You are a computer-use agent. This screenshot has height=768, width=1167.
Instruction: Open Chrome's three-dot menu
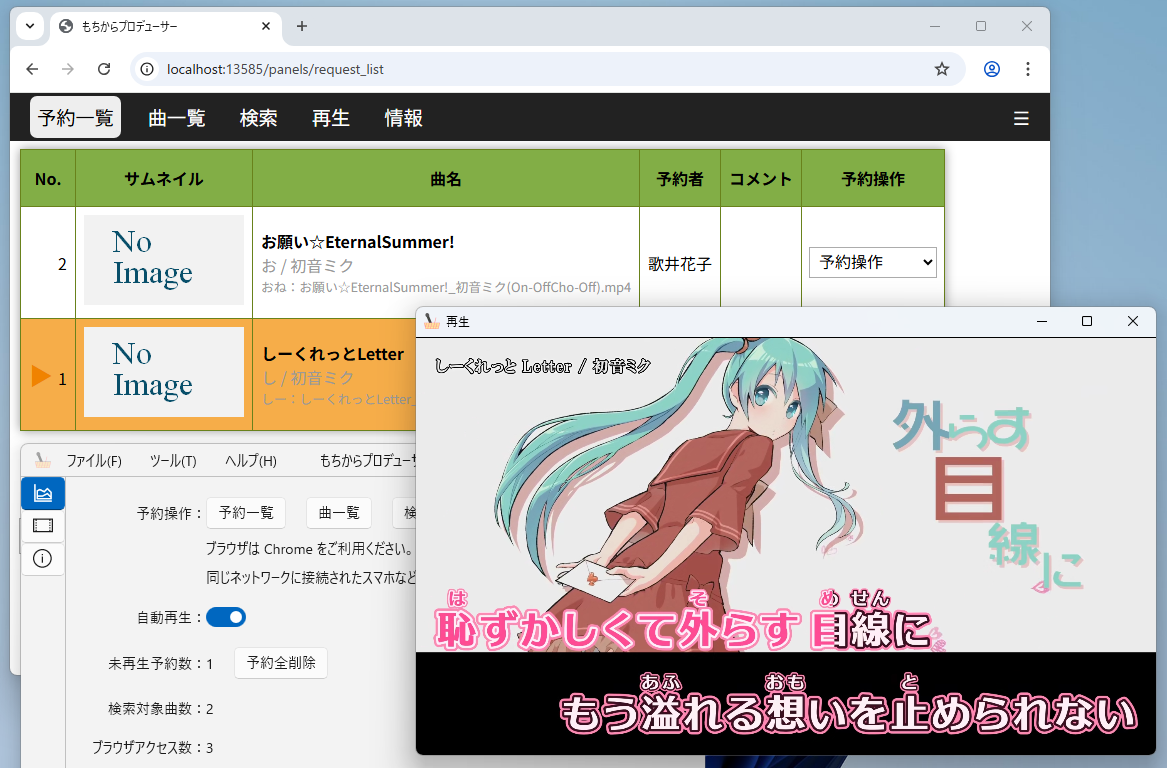1028,69
